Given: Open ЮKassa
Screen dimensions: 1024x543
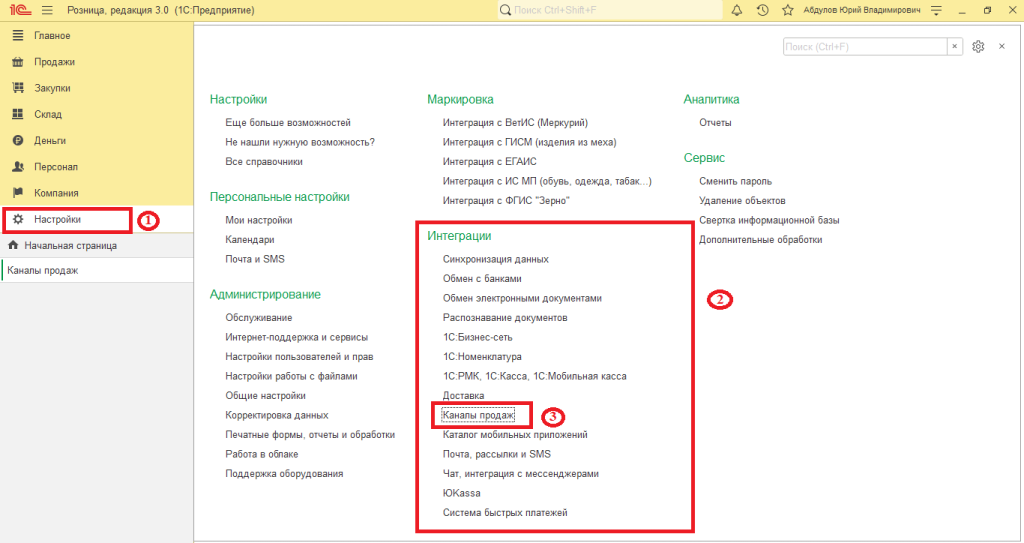Looking at the screenshot, I should (462, 493).
